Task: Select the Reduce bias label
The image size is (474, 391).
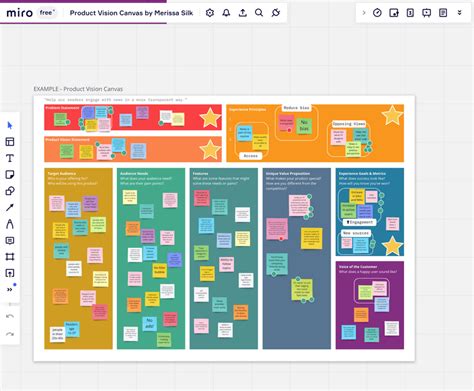Action: (x=297, y=108)
